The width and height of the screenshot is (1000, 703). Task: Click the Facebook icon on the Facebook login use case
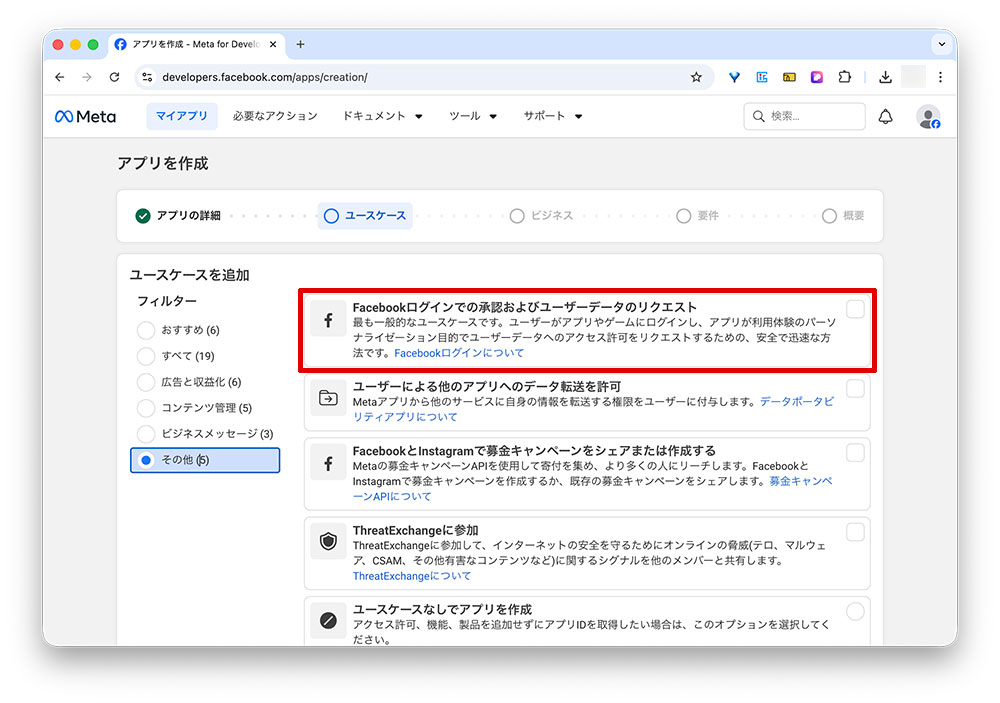pos(328,318)
